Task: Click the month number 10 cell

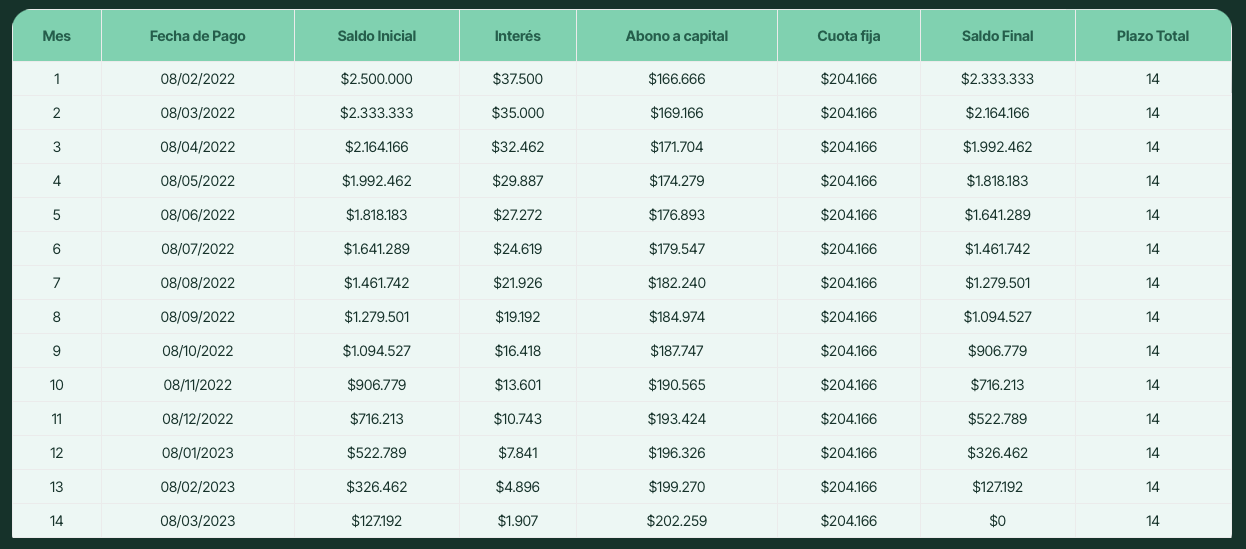Action: pos(57,385)
